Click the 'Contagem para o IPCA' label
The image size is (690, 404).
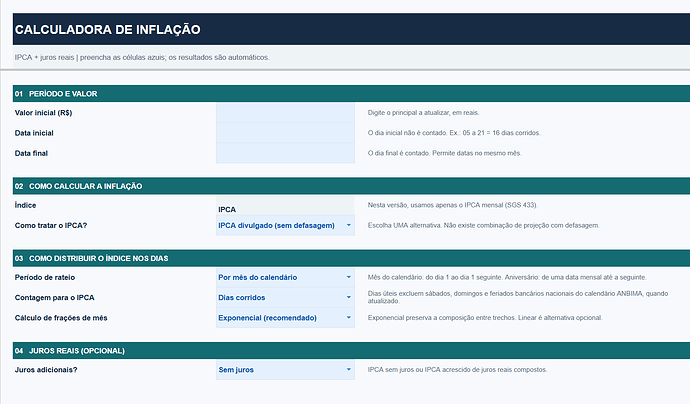[x=55, y=297]
